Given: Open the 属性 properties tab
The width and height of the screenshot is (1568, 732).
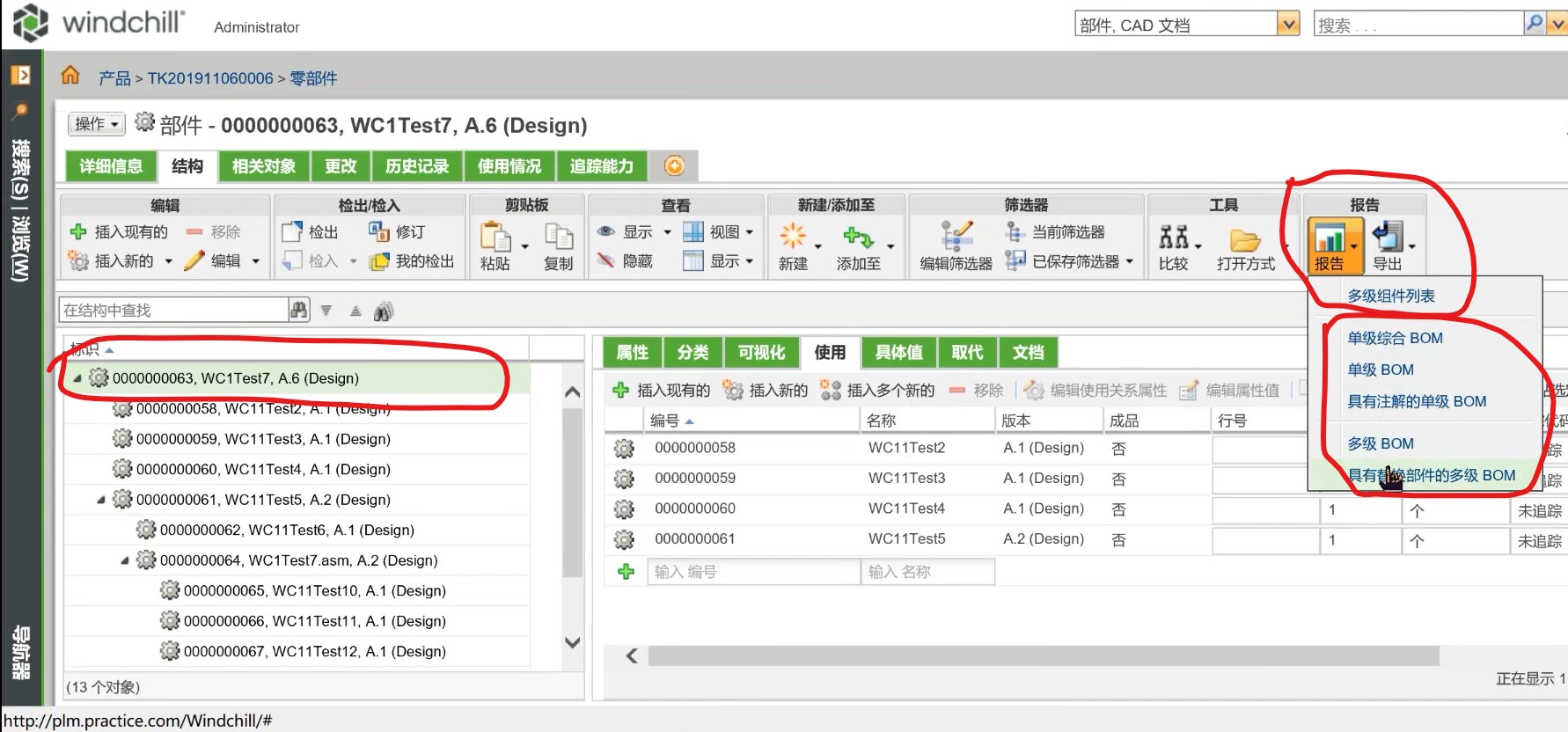Looking at the screenshot, I should 632,352.
